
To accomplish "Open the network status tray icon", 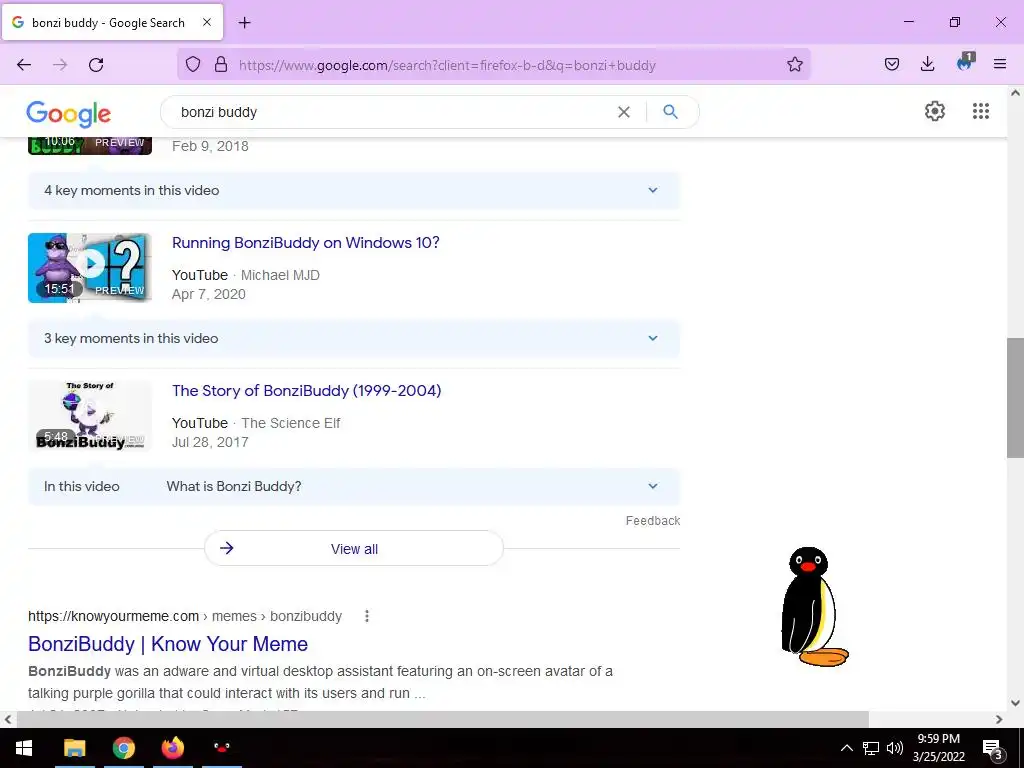I will click(x=871, y=748).
